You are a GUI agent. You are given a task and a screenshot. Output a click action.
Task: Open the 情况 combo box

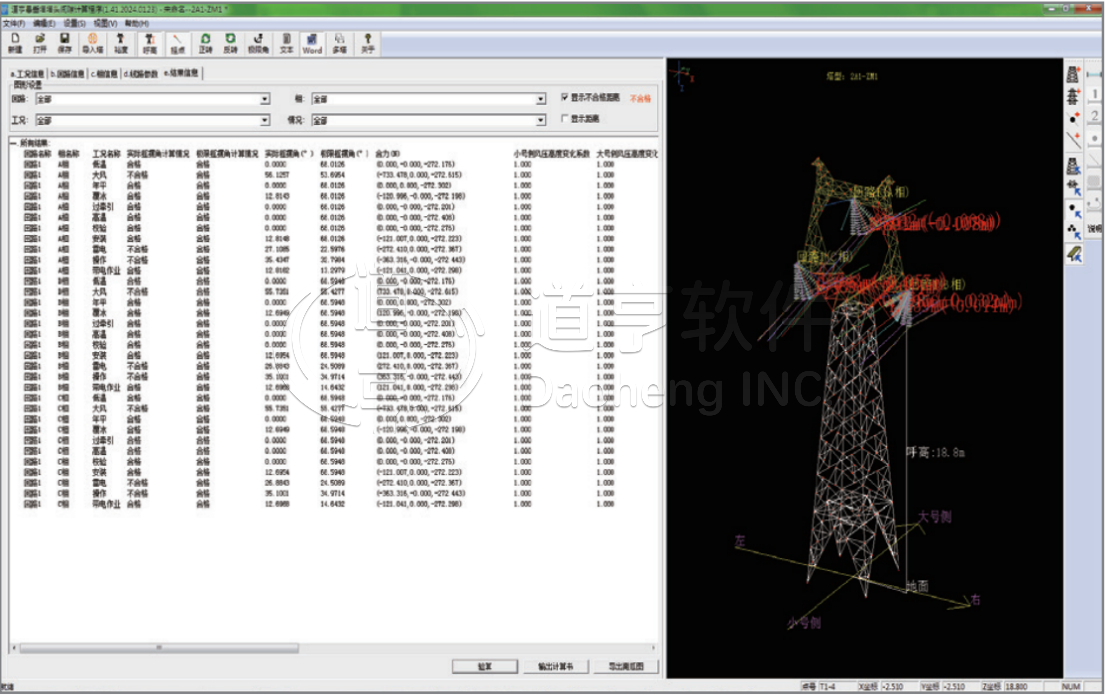(x=540, y=120)
